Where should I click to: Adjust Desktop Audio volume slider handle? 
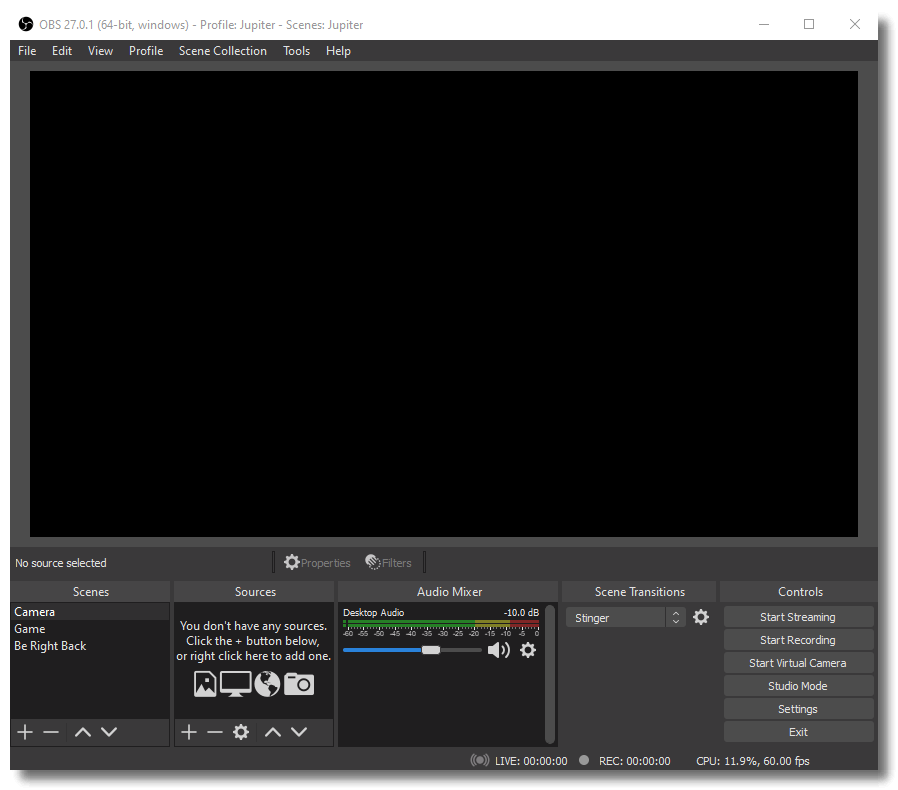click(x=431, y=650)
